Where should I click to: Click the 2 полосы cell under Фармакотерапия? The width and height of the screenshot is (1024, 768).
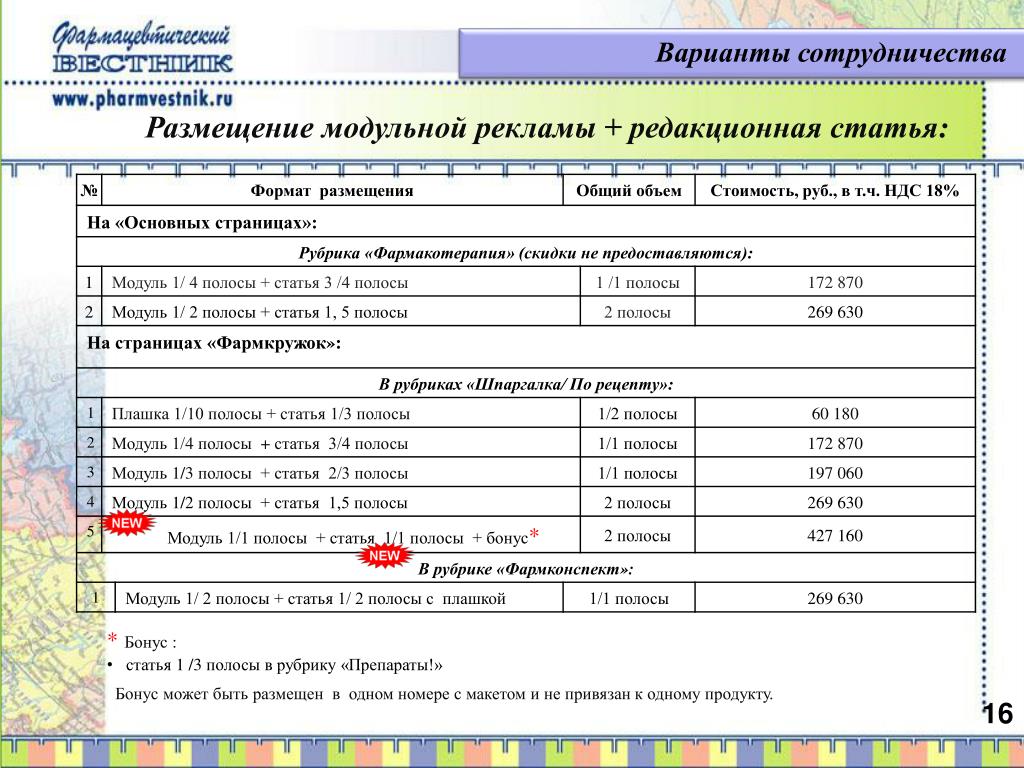pos(637,312)
